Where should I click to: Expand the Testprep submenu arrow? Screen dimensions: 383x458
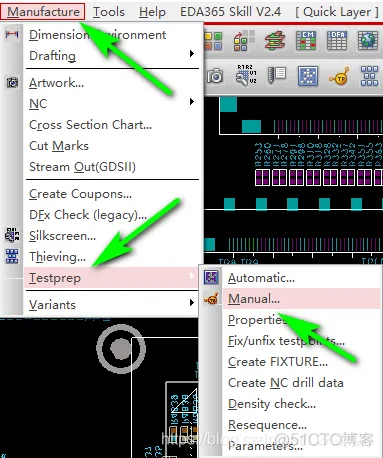[x=192, y=276]
